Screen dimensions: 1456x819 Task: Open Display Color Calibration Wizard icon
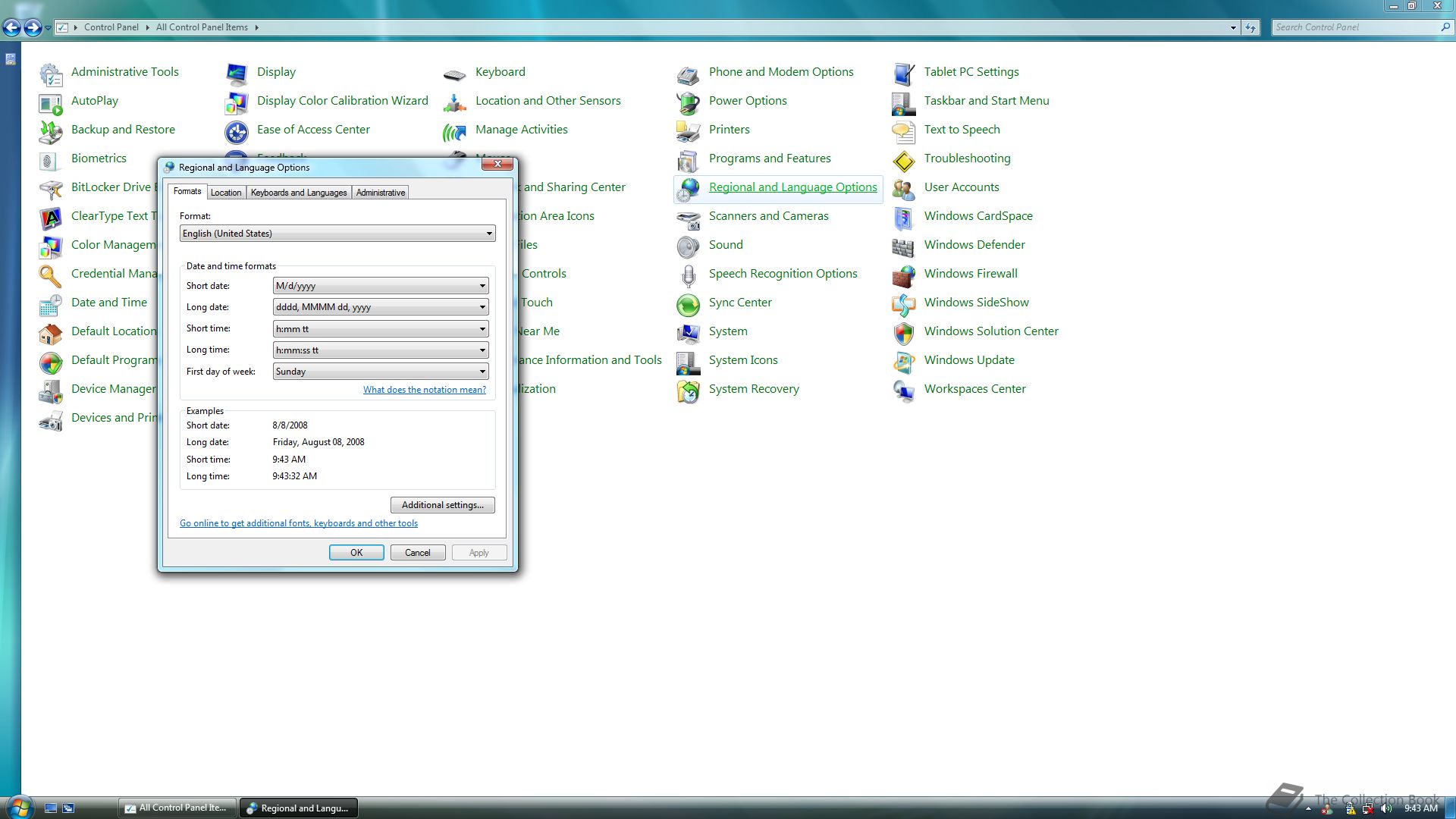(237, 103)
